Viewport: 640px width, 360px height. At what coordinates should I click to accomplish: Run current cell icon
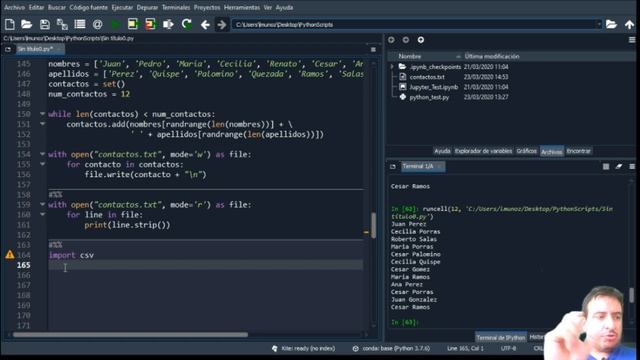[x=133, y=24]
